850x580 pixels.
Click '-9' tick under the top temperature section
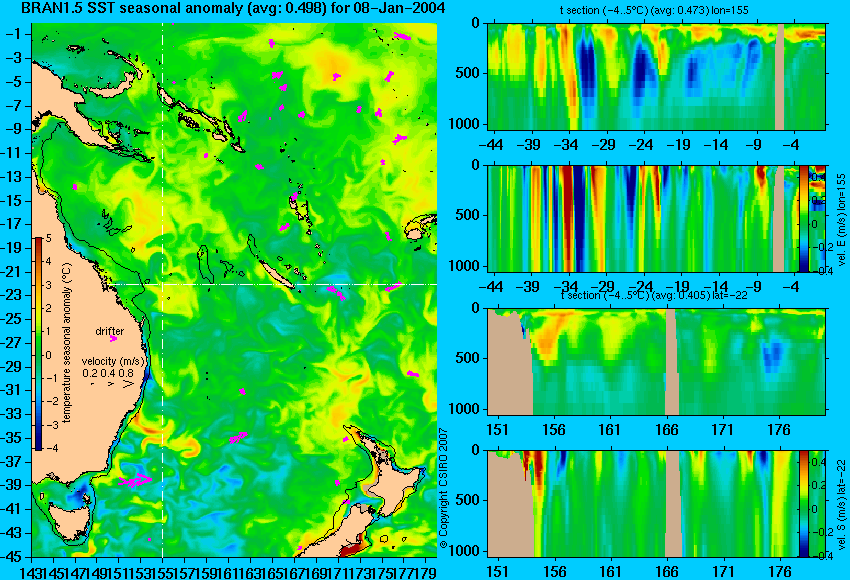point(755,145)
